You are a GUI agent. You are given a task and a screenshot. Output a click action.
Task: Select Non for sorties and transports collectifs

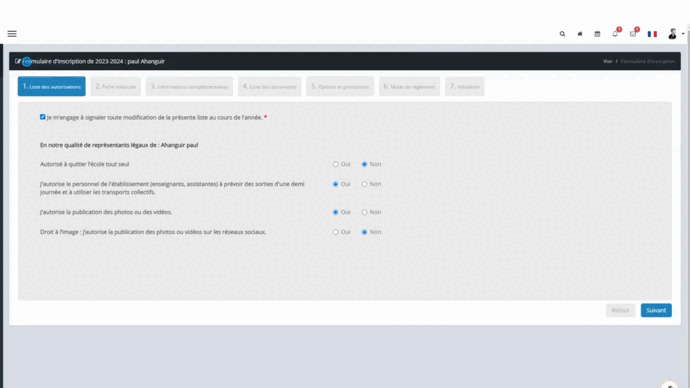pyautogui.click(x=364, y=184)
